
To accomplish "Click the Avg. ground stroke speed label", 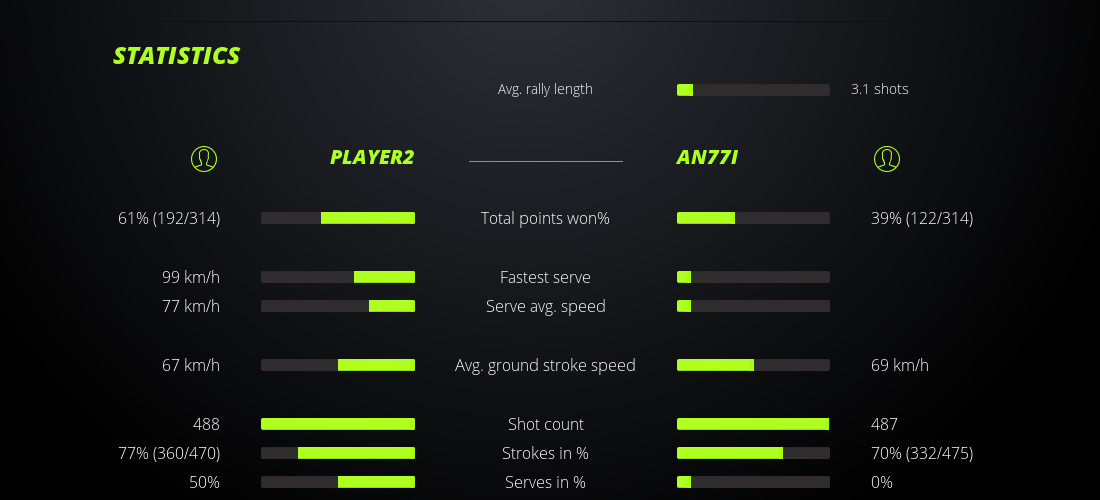I will [545, 365].
